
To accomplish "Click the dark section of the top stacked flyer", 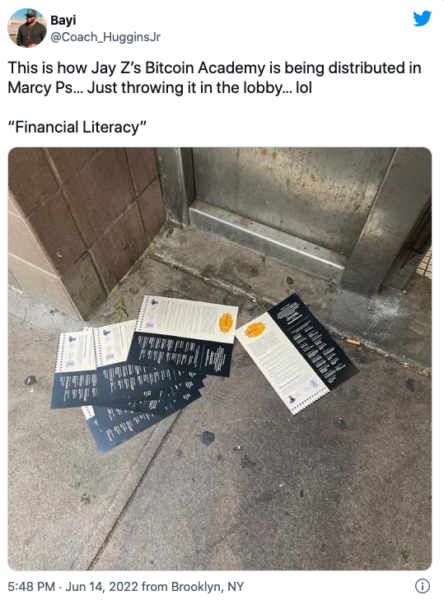I will tap(180, 355).
